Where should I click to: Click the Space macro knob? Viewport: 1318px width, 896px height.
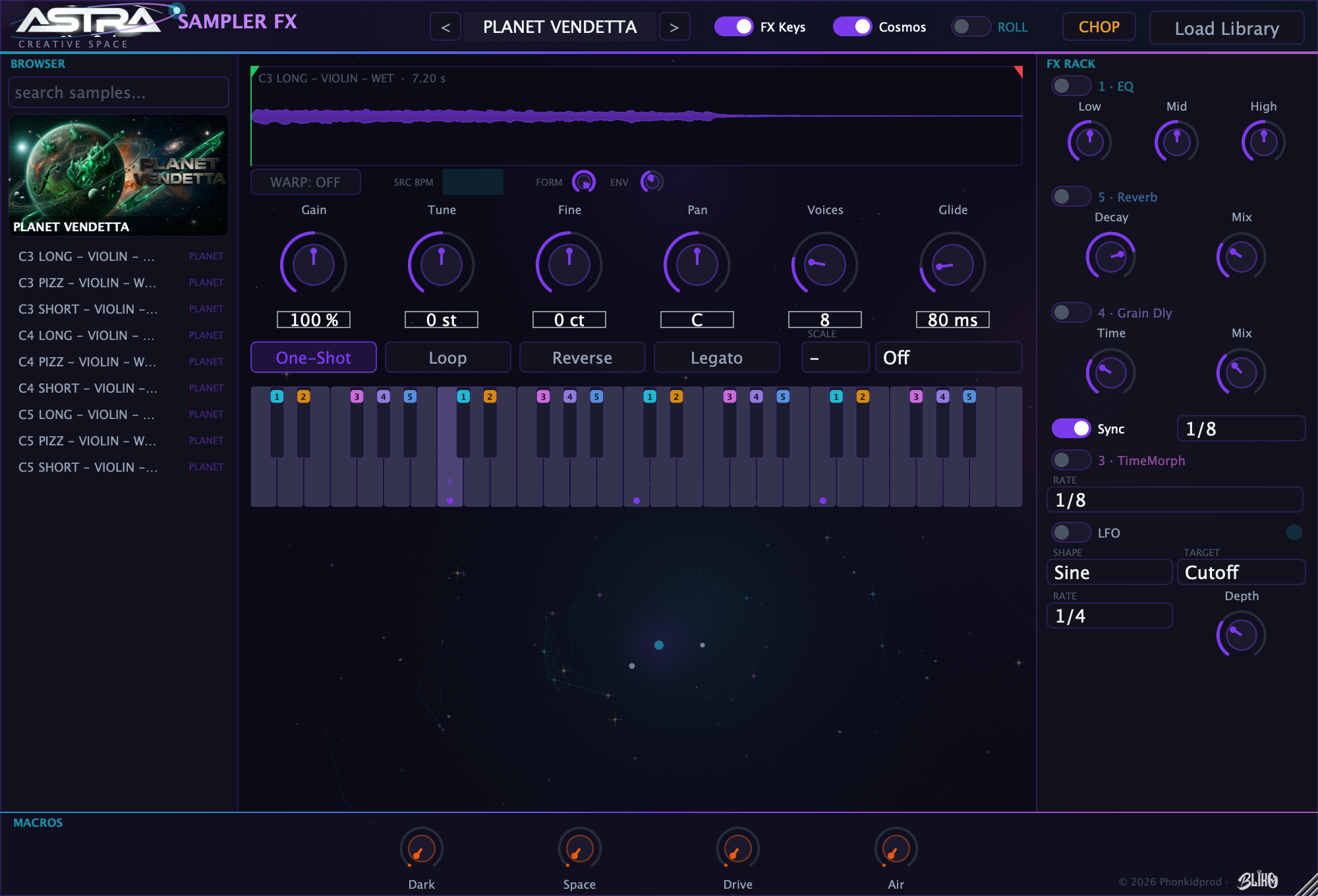[580, 849]
